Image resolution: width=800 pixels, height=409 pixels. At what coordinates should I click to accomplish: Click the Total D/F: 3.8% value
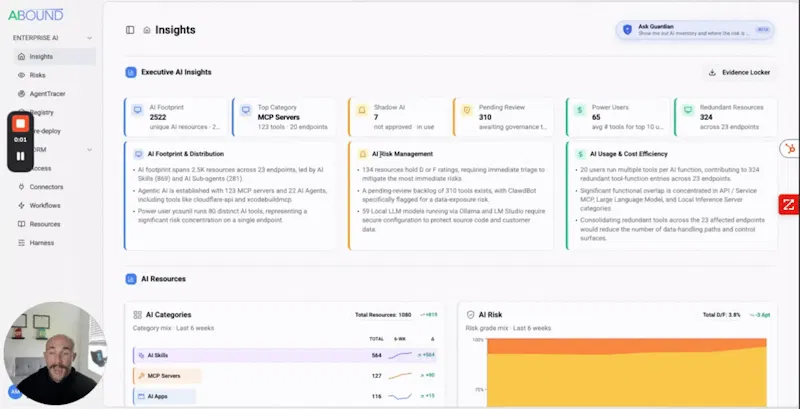[x=721, y=315]
